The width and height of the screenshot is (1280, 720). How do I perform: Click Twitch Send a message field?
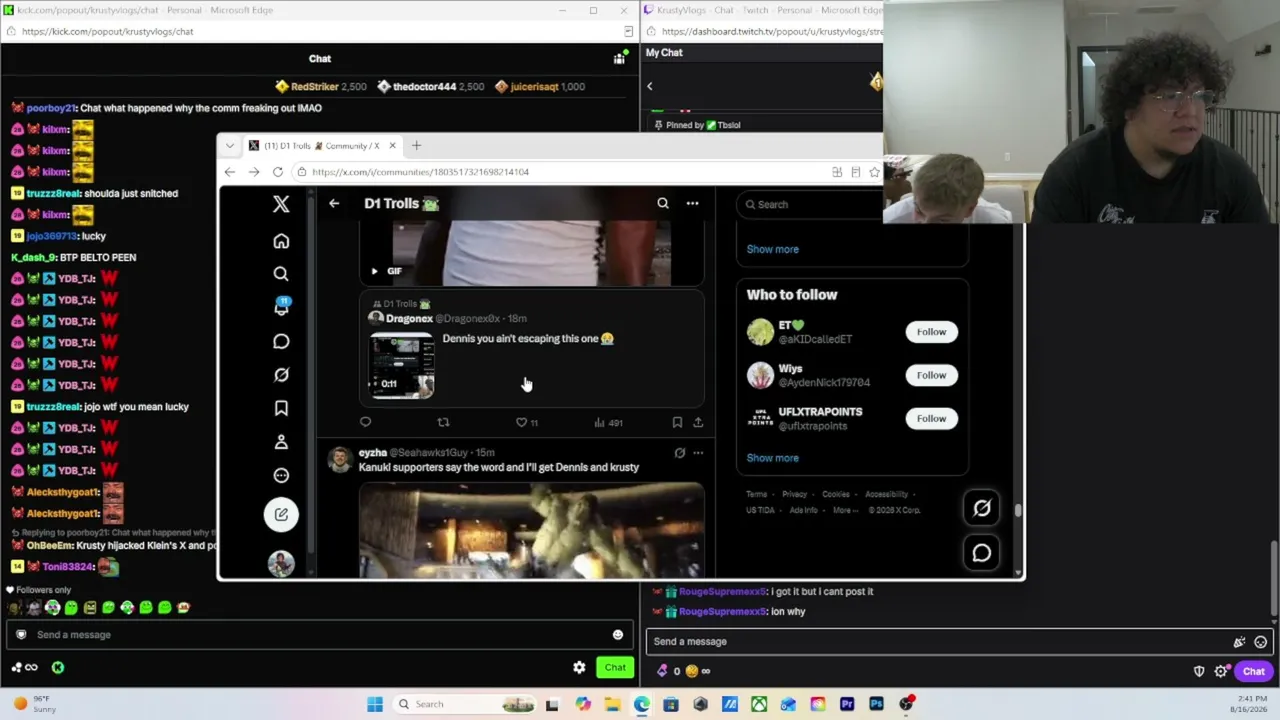(960, 642)
